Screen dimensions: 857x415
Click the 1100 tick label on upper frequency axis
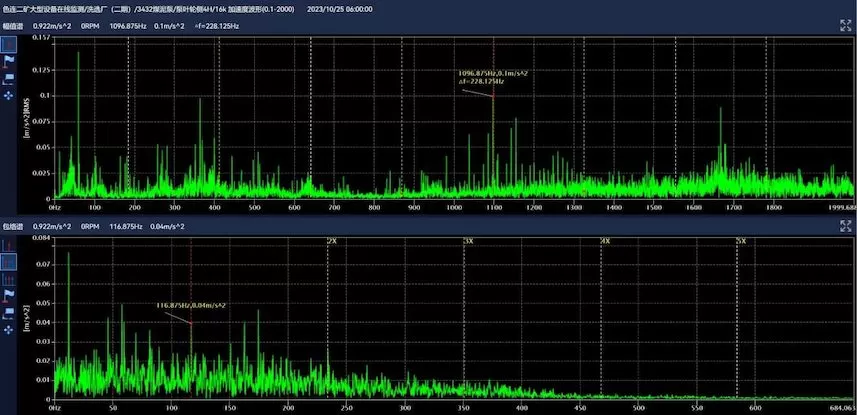(493, 208)
